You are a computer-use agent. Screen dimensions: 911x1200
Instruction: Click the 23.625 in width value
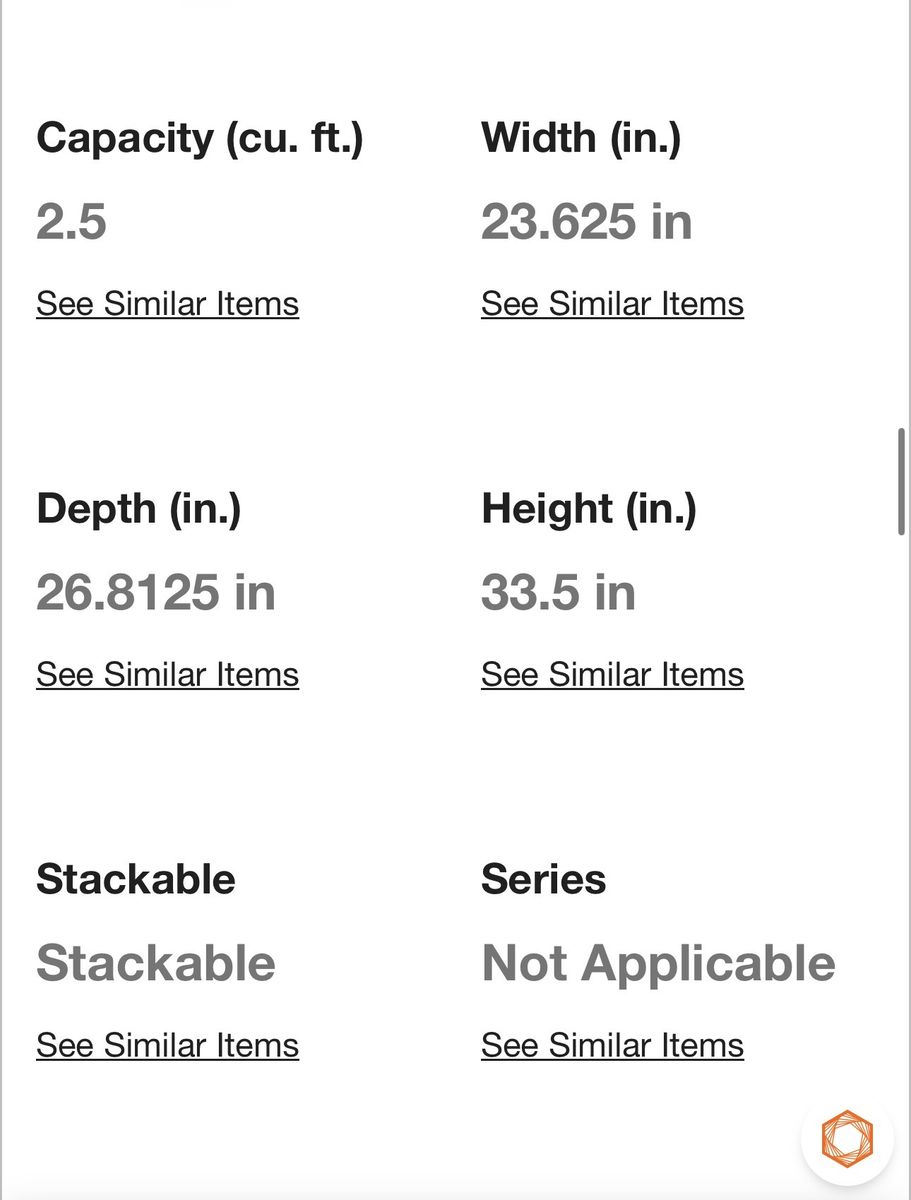click(x=587, y=222)
